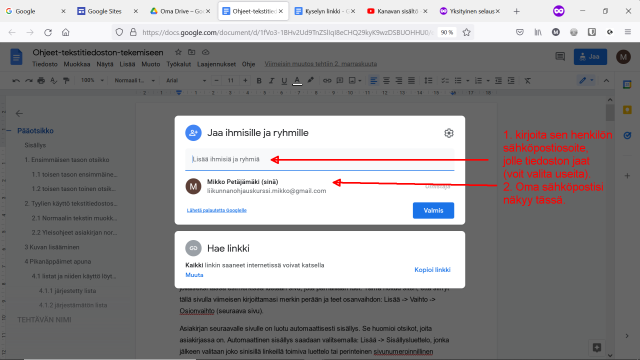Click clear formatting icon
The width and height of the screenshot is (640, 360).
pos(527,81)
